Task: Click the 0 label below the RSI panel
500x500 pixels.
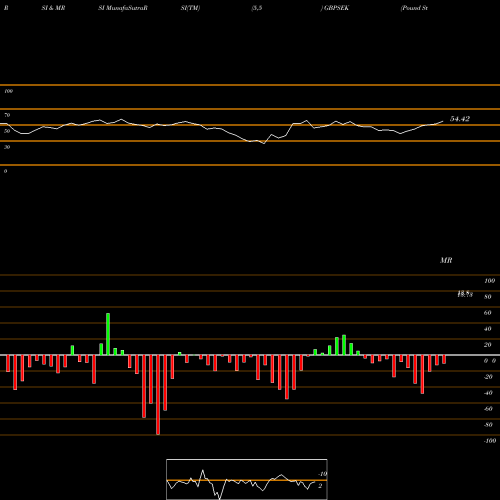Action: click(5, 171)
